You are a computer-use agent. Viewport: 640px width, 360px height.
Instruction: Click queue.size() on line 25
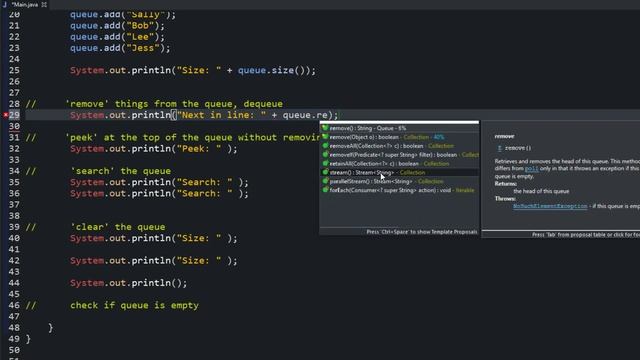pos(271,70)
